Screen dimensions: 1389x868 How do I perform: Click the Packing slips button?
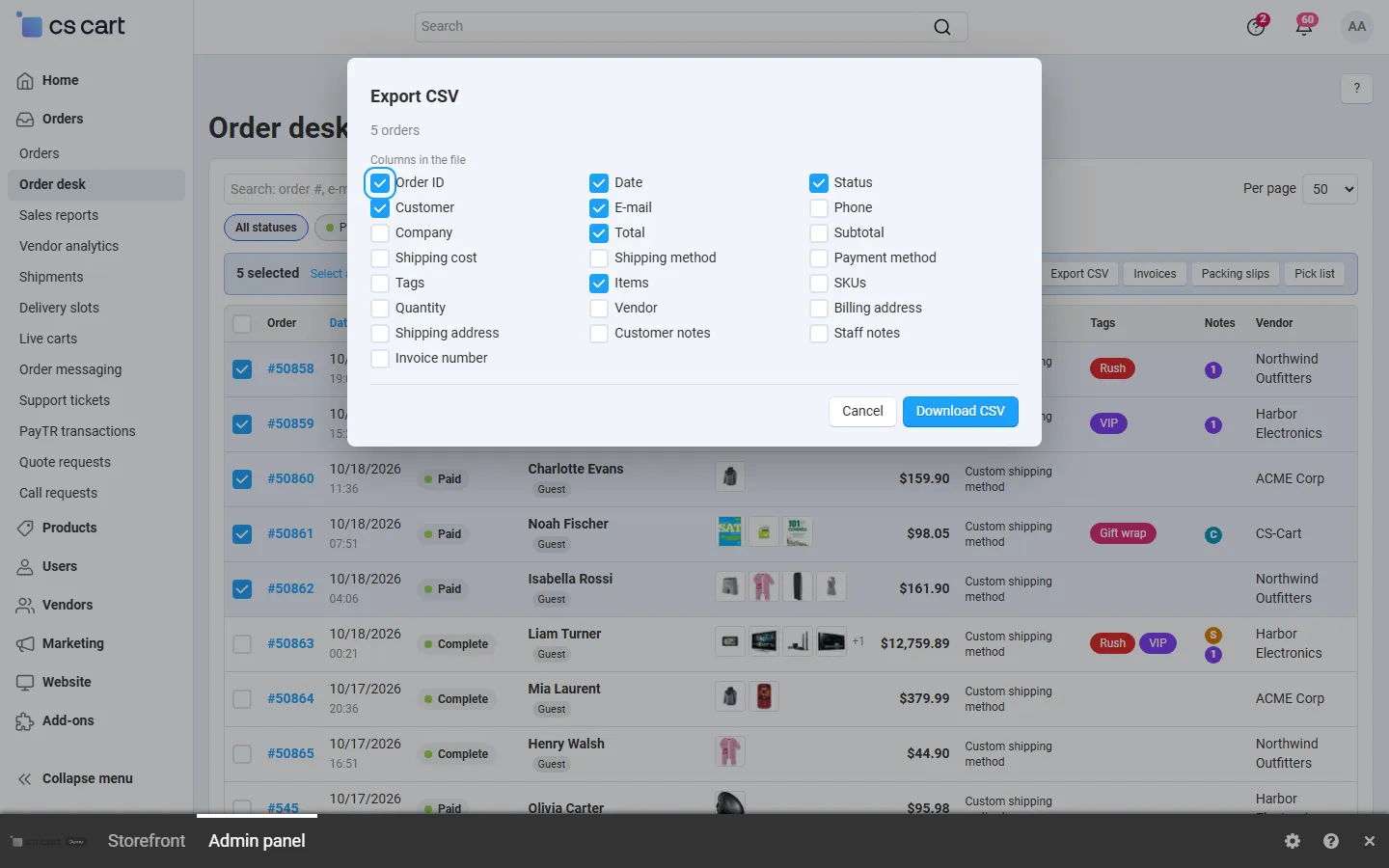pyautogui.click(x=1236, y=274)
